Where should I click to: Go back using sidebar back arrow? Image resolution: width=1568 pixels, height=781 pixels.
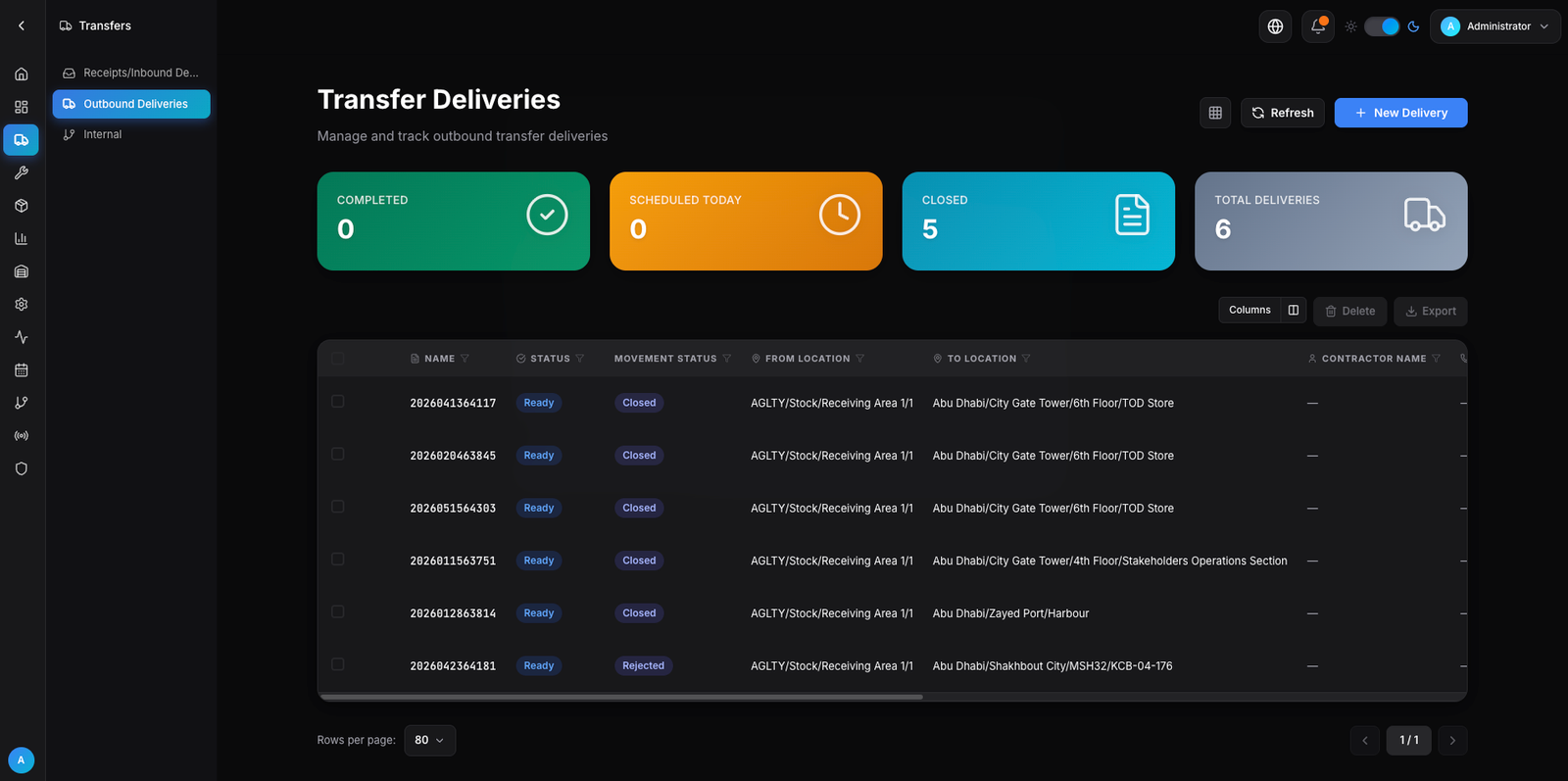22,25
